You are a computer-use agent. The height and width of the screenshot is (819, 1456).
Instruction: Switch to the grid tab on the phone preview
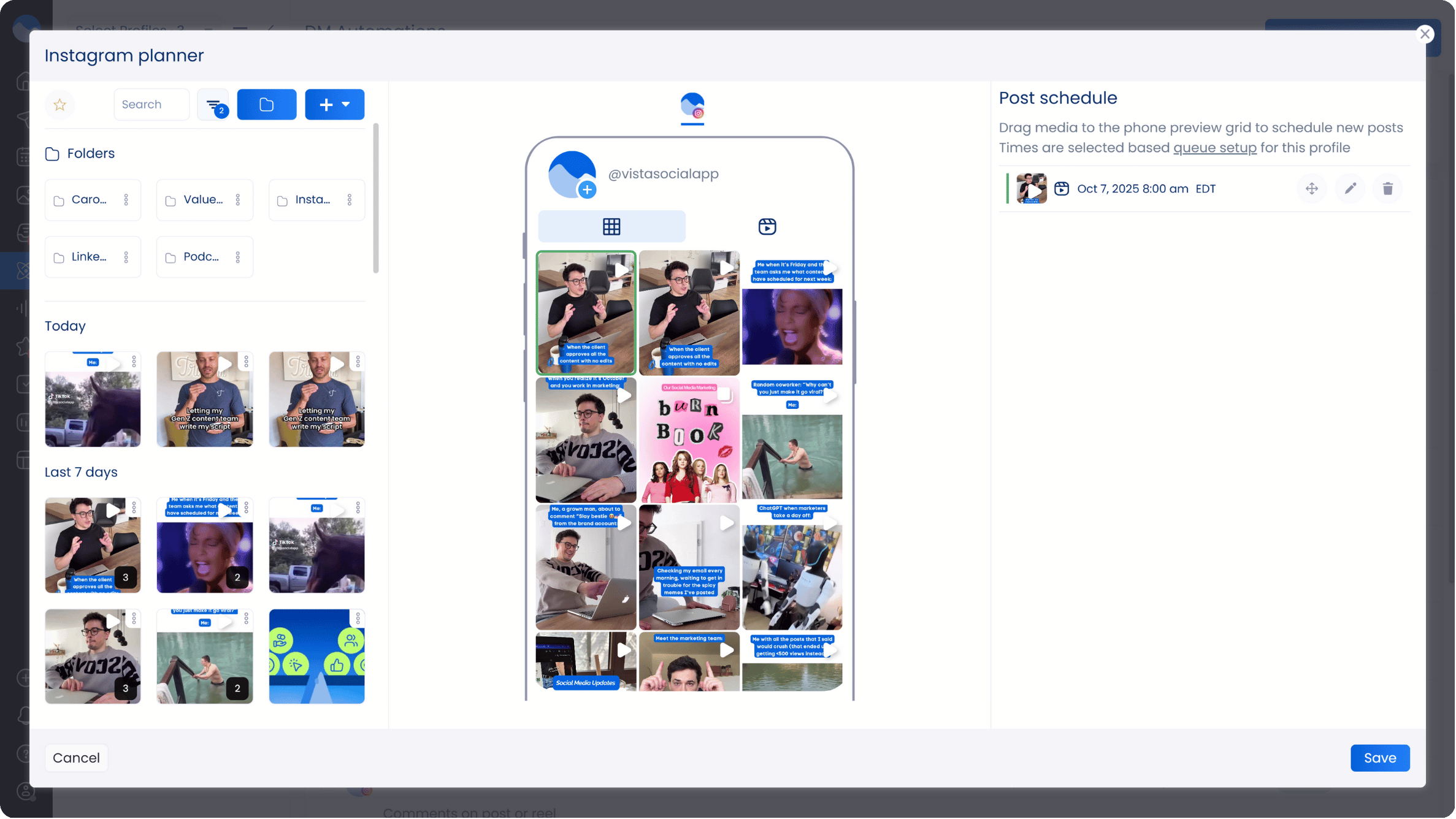(611, 226)
